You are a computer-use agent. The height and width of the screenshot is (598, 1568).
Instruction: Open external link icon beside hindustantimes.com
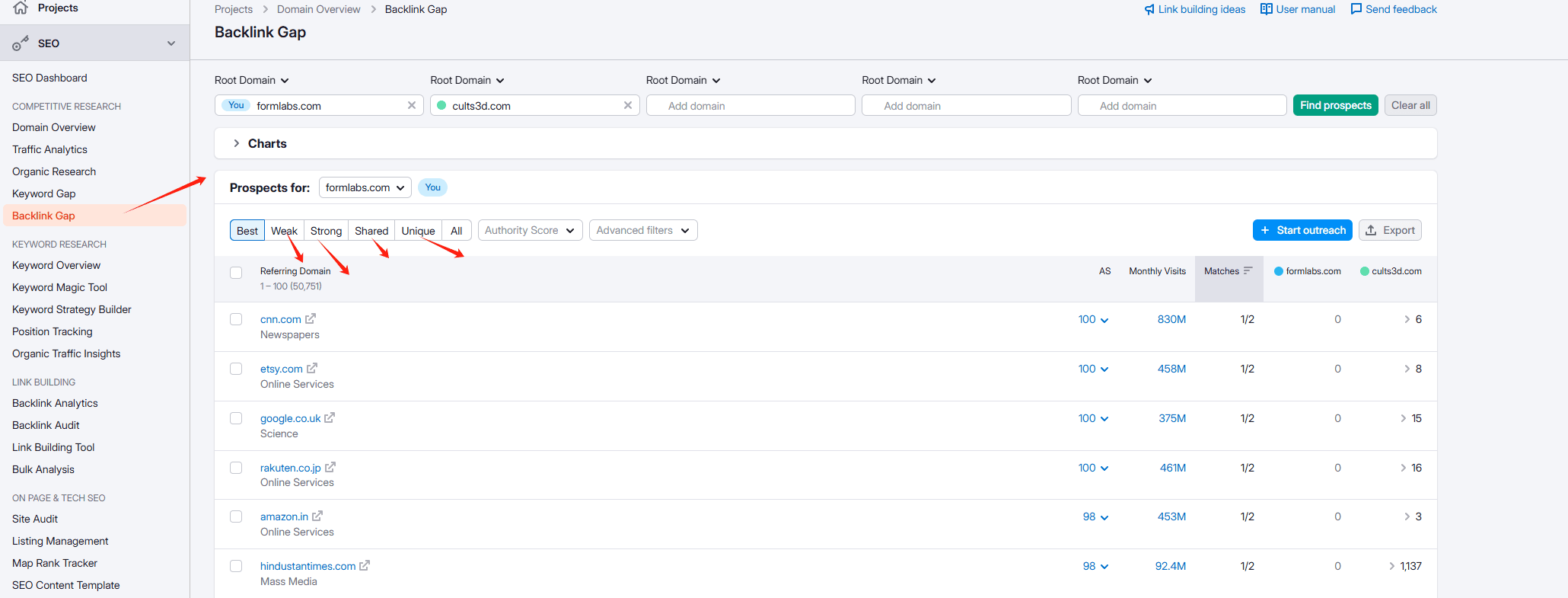[x=365, y=565]
